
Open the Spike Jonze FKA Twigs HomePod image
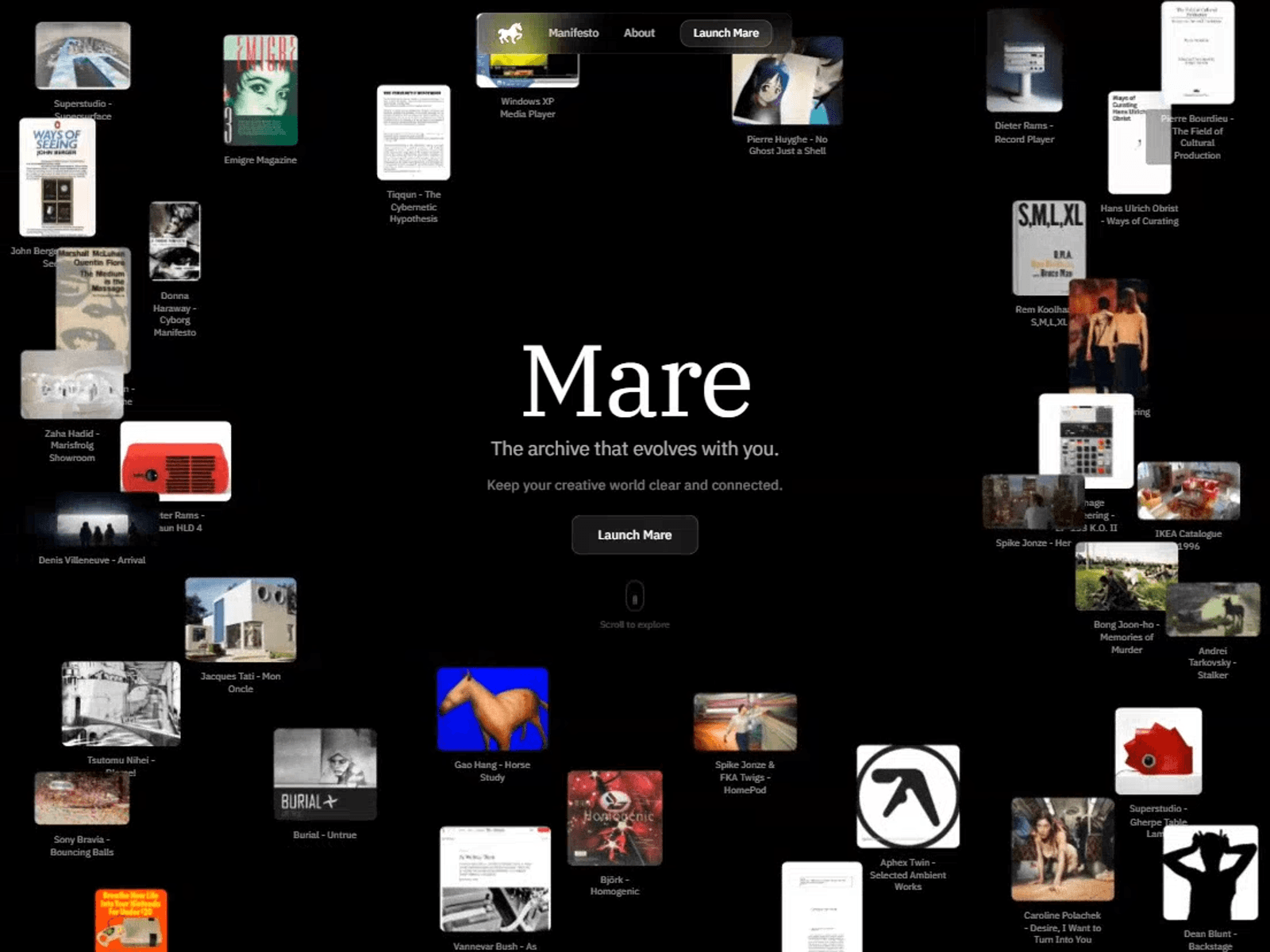tap(745, 722)
